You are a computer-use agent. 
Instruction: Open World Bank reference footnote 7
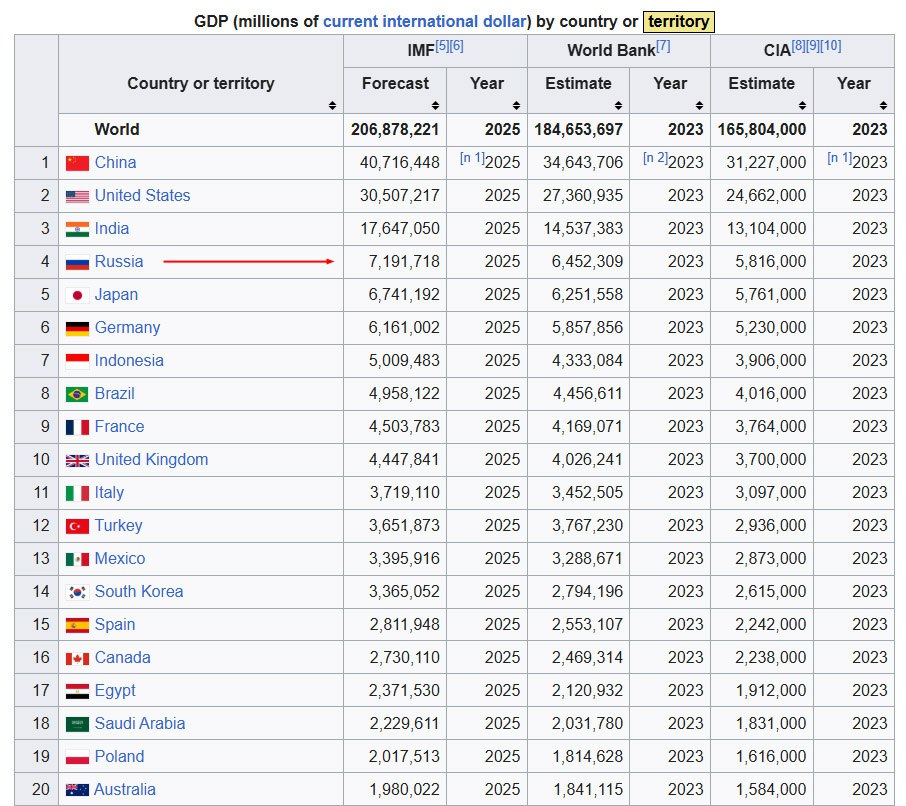(x=663, y=46)
